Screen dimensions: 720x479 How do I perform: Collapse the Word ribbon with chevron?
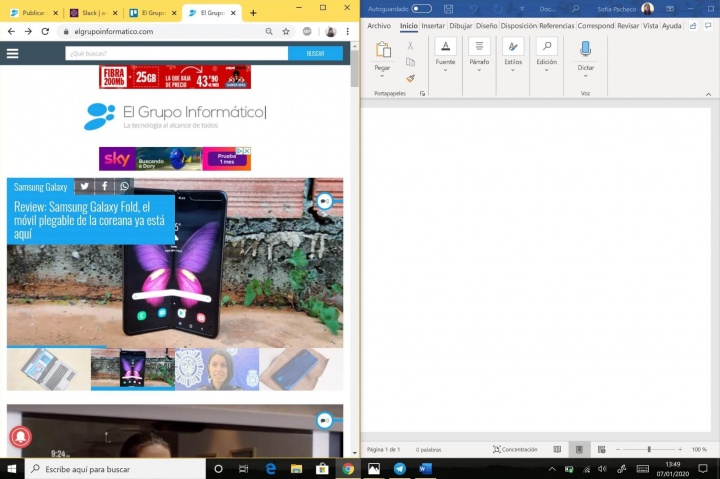709,94
